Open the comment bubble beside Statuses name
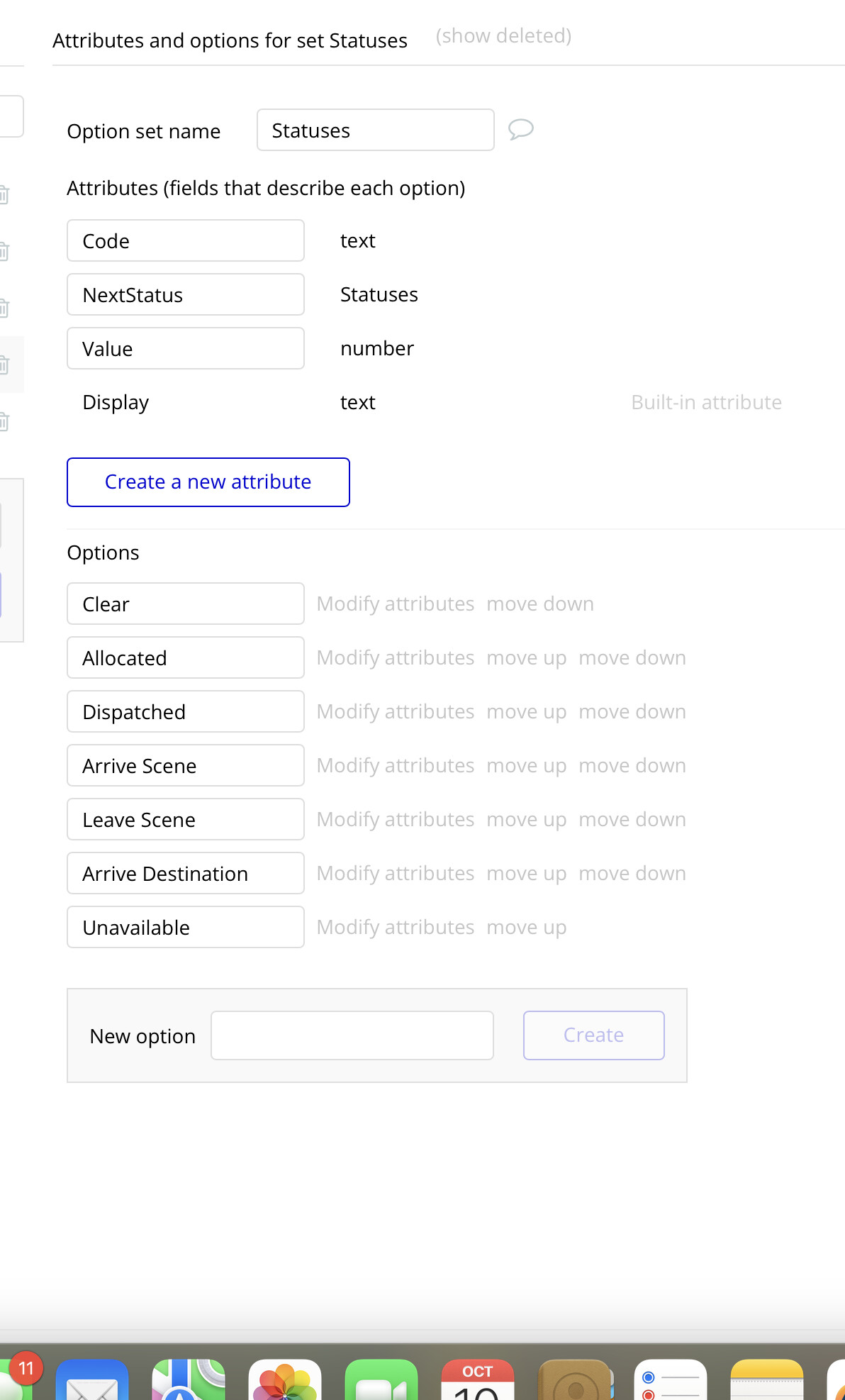Image resolution: width=845 pixels, height=1400 pixels. (520, 130)
